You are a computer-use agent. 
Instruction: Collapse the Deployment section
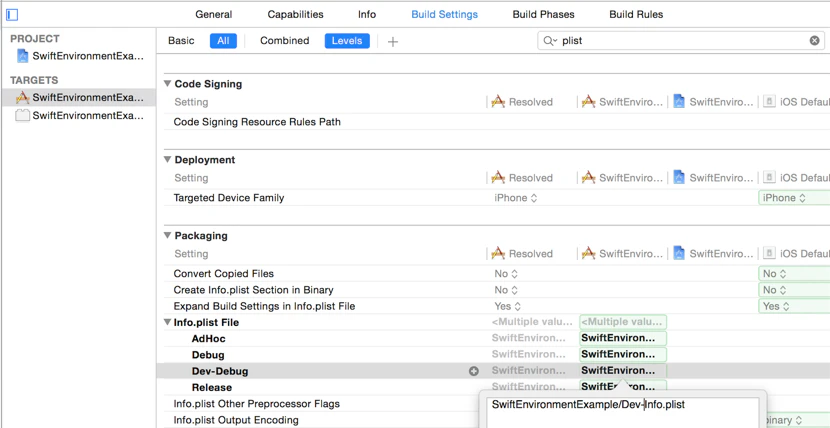point(167,160)
